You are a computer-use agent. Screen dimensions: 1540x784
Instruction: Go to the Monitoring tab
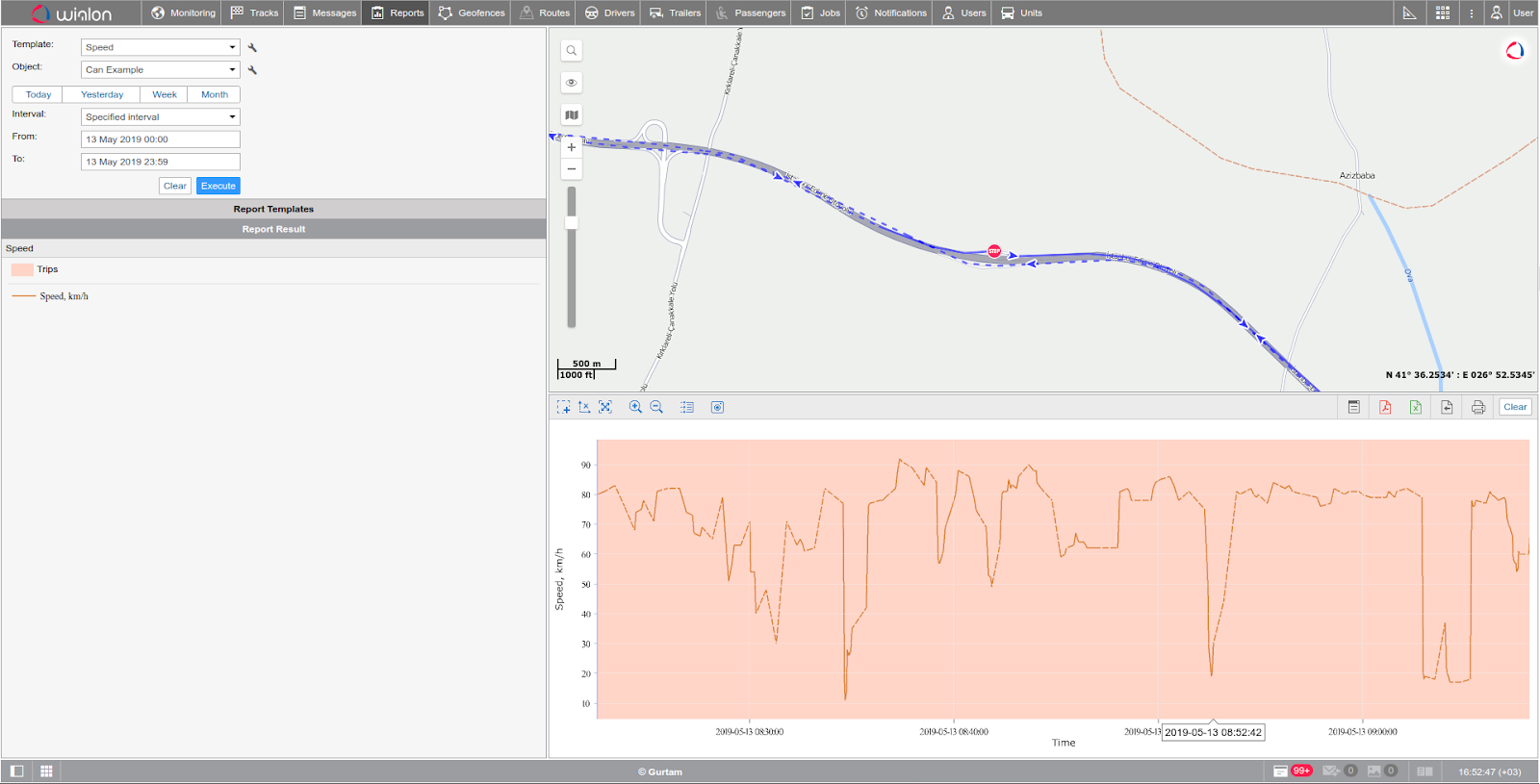click(183, 13)
